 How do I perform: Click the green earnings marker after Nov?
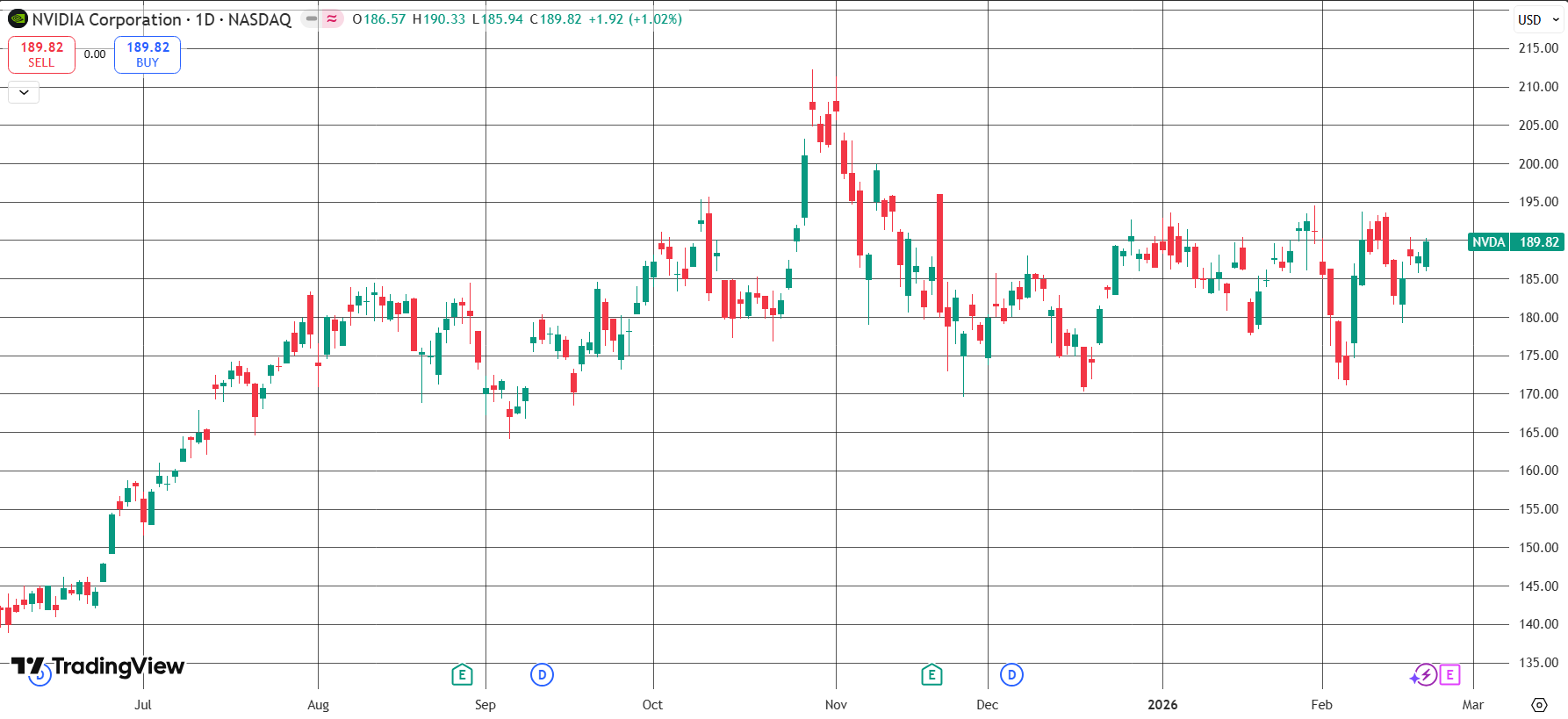(x=931, y=675)
